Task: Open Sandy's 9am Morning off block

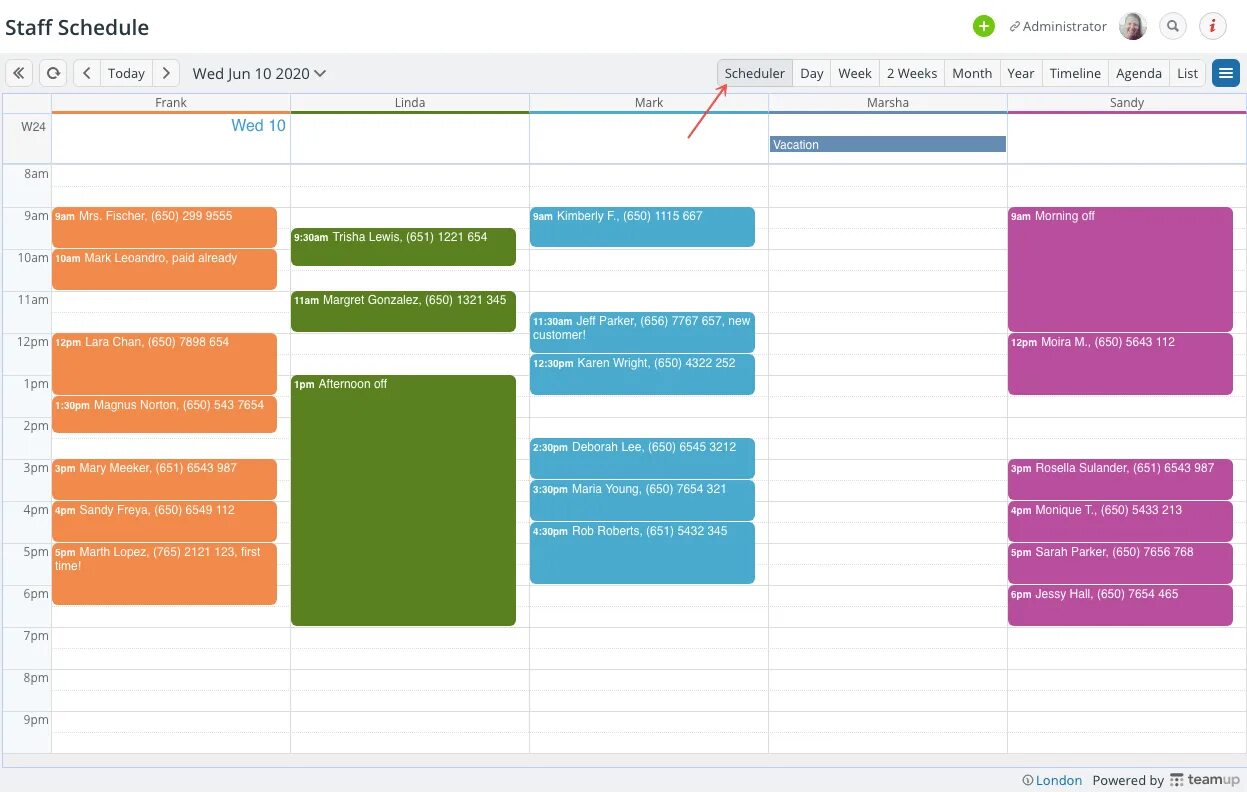Action: [x=1120, y=269]
